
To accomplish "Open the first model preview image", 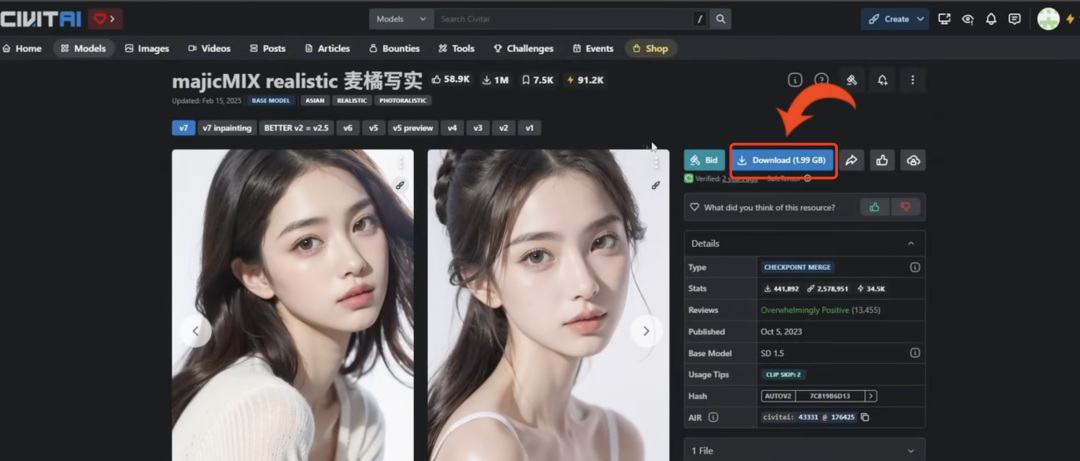I will click(293, 305).
